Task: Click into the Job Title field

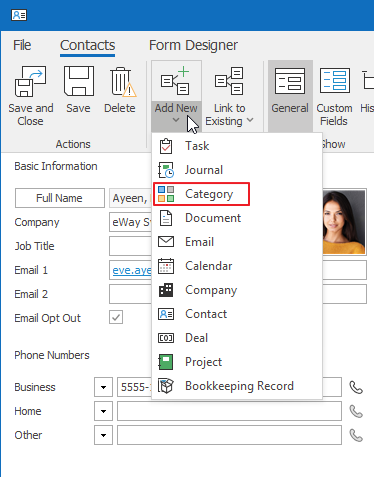Action: [130, 246]
